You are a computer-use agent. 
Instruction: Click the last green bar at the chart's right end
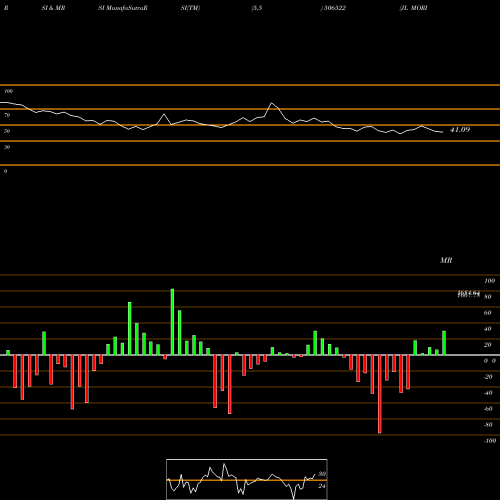click(x=444, y=343)
